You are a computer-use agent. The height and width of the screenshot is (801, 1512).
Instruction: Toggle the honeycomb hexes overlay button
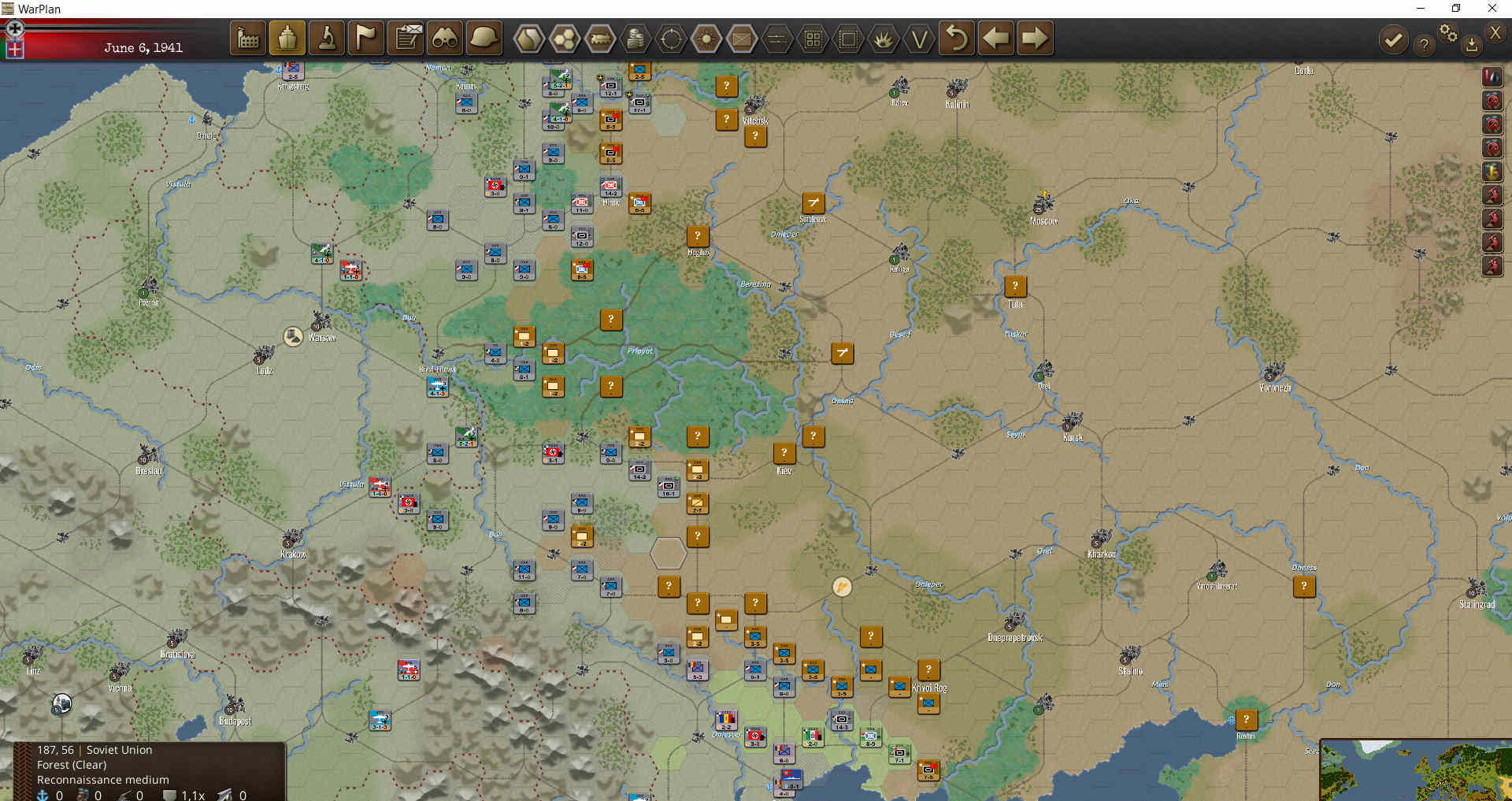[565, 39]
